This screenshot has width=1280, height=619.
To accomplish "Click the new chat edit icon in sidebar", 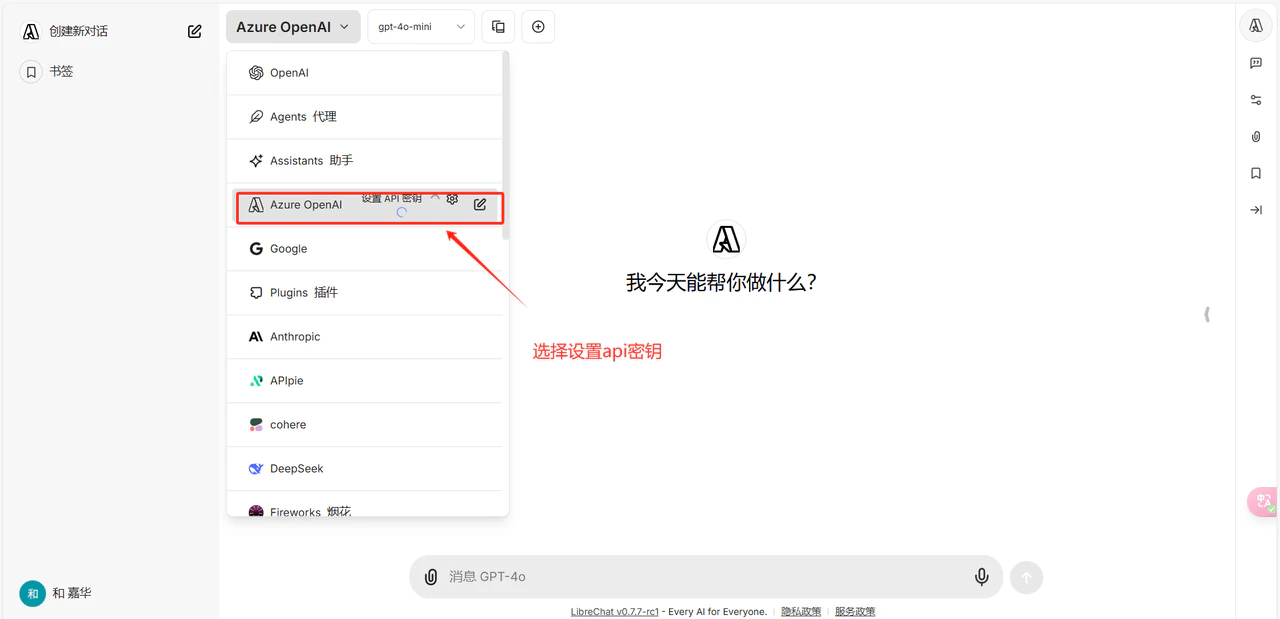I will click(195, 31).
